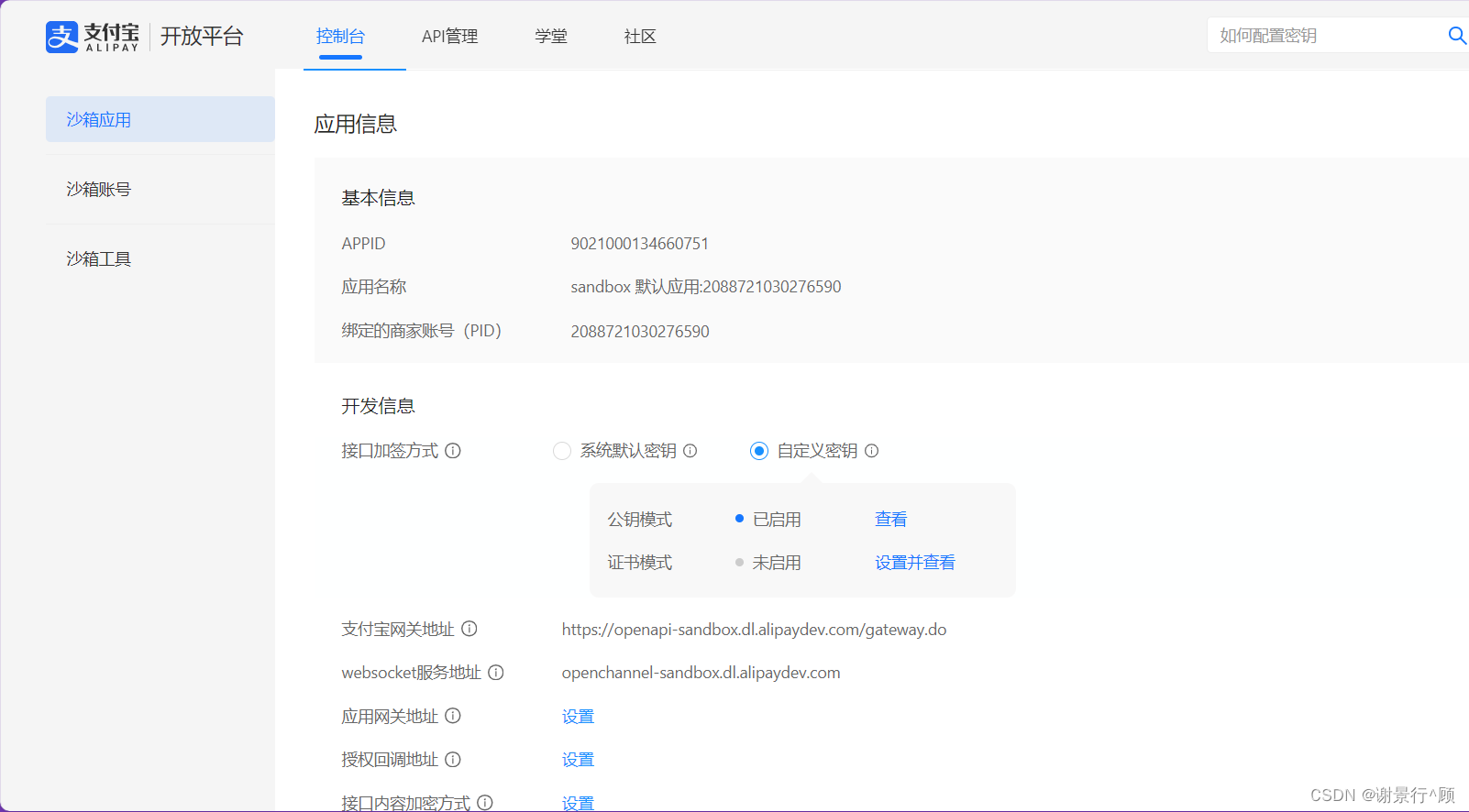Click the 开发信息 section heading

(x=378, y=406)
